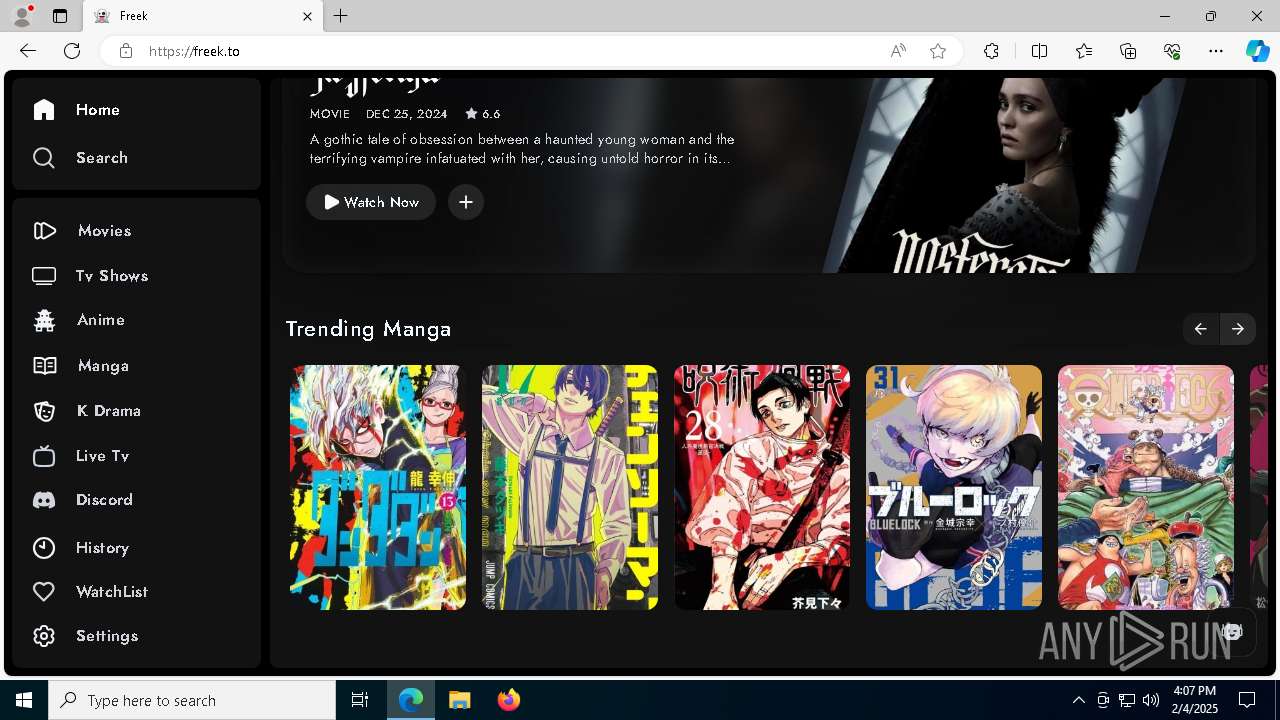Screen dimensions: 1280x720
Task: Open the K Drama mask icon
Action: coord(44,411)
